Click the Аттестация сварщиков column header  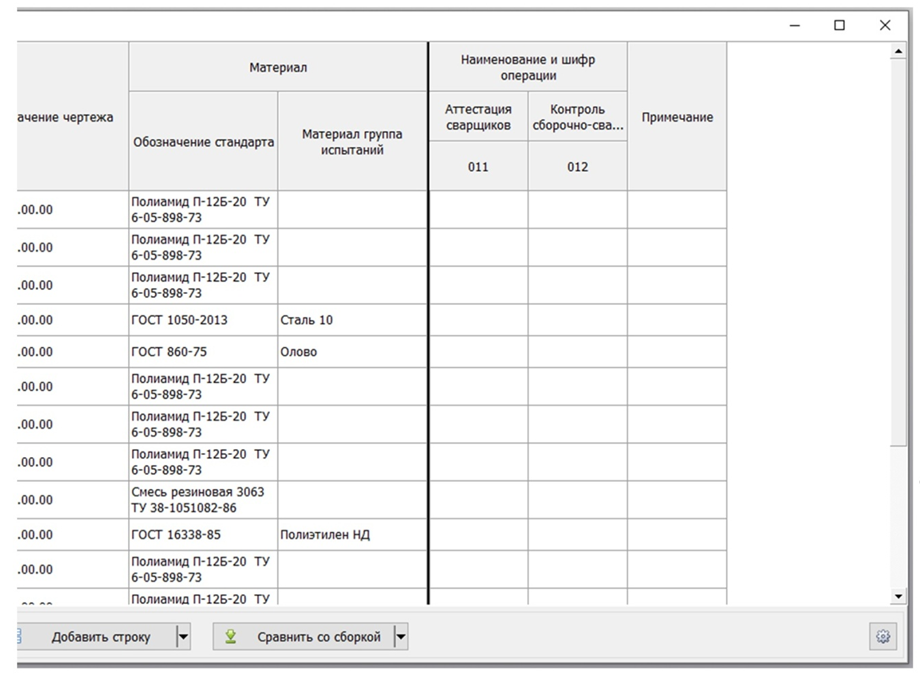478,117
